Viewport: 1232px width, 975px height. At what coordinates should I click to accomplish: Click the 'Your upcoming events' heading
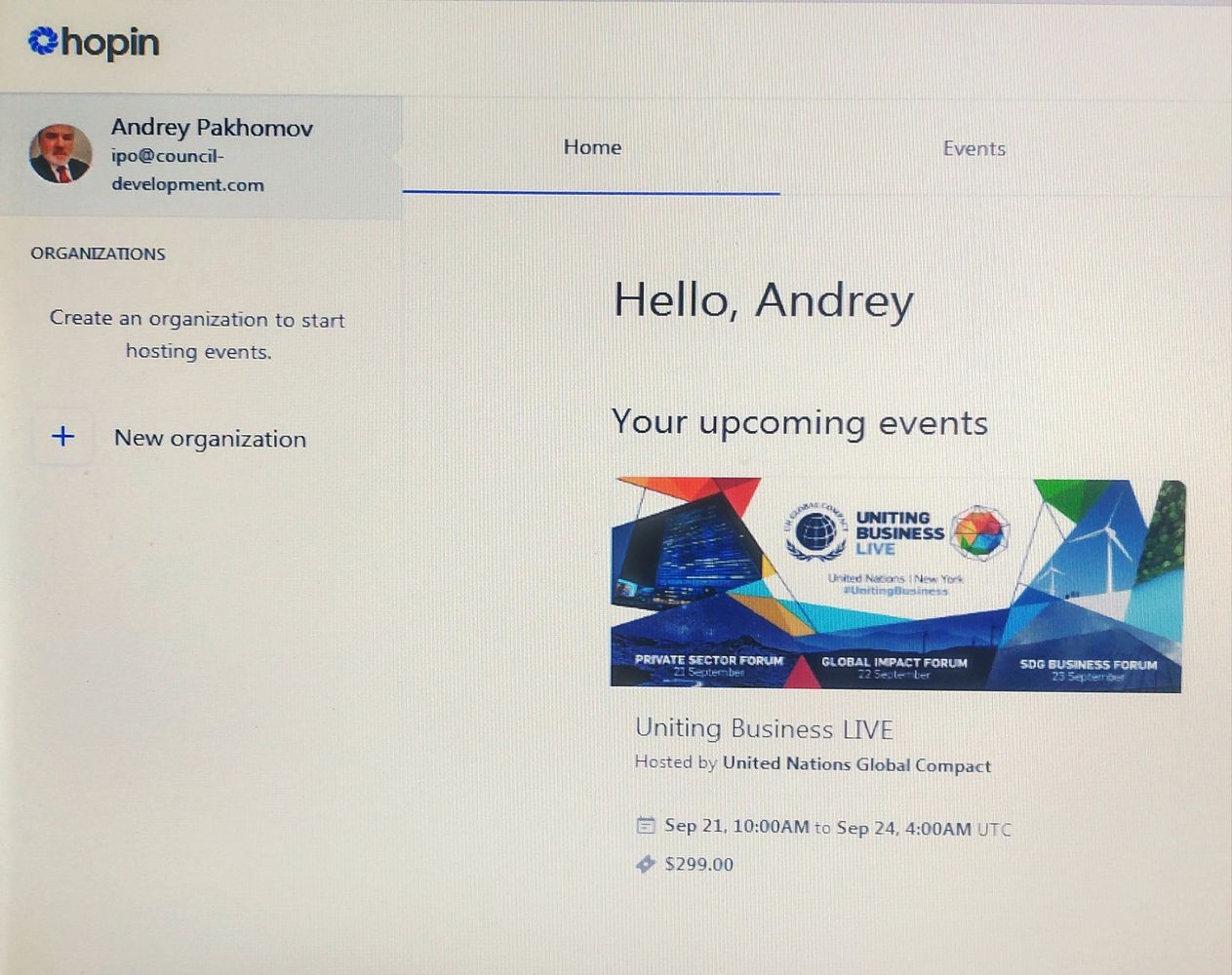coord(799,422)
